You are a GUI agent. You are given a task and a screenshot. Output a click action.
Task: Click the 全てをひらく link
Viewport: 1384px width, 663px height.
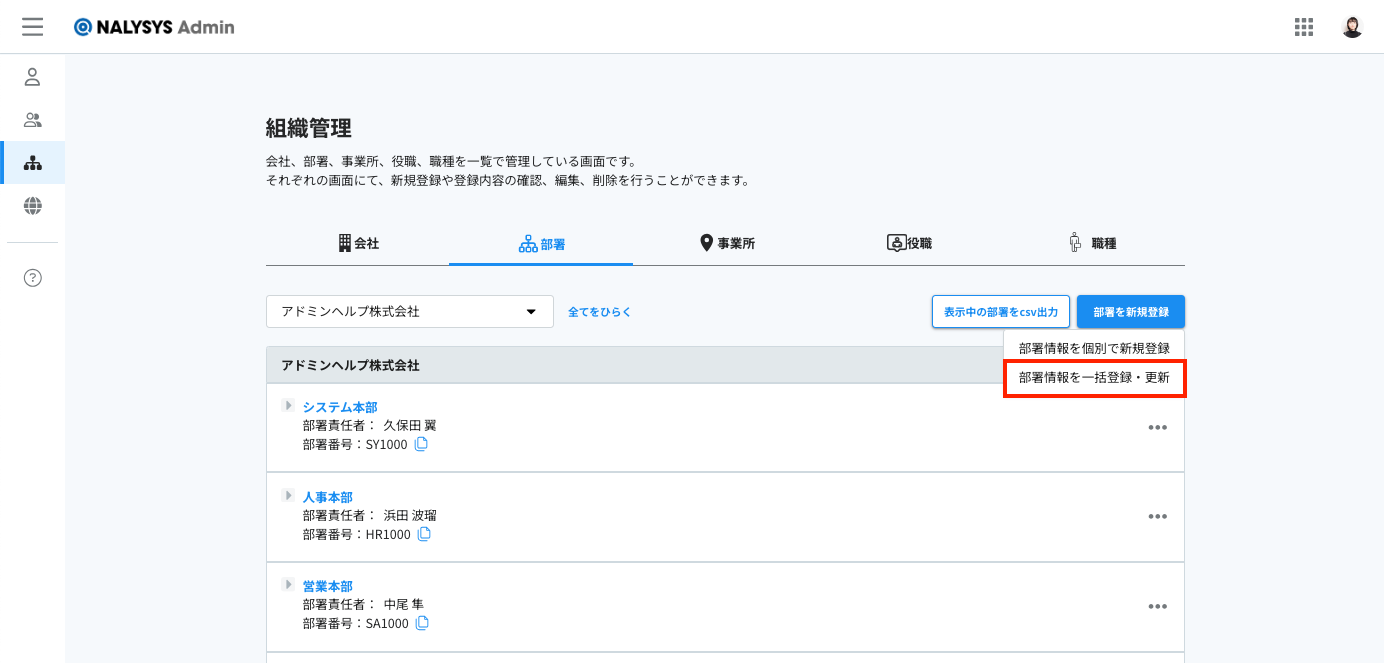click(600, 312)
